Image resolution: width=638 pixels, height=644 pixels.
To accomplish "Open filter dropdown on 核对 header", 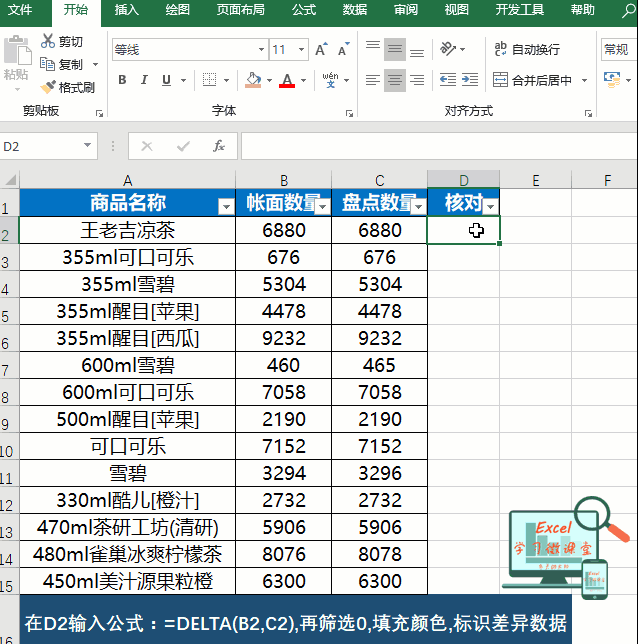I will pyautogui.click(x=491, y=206).
